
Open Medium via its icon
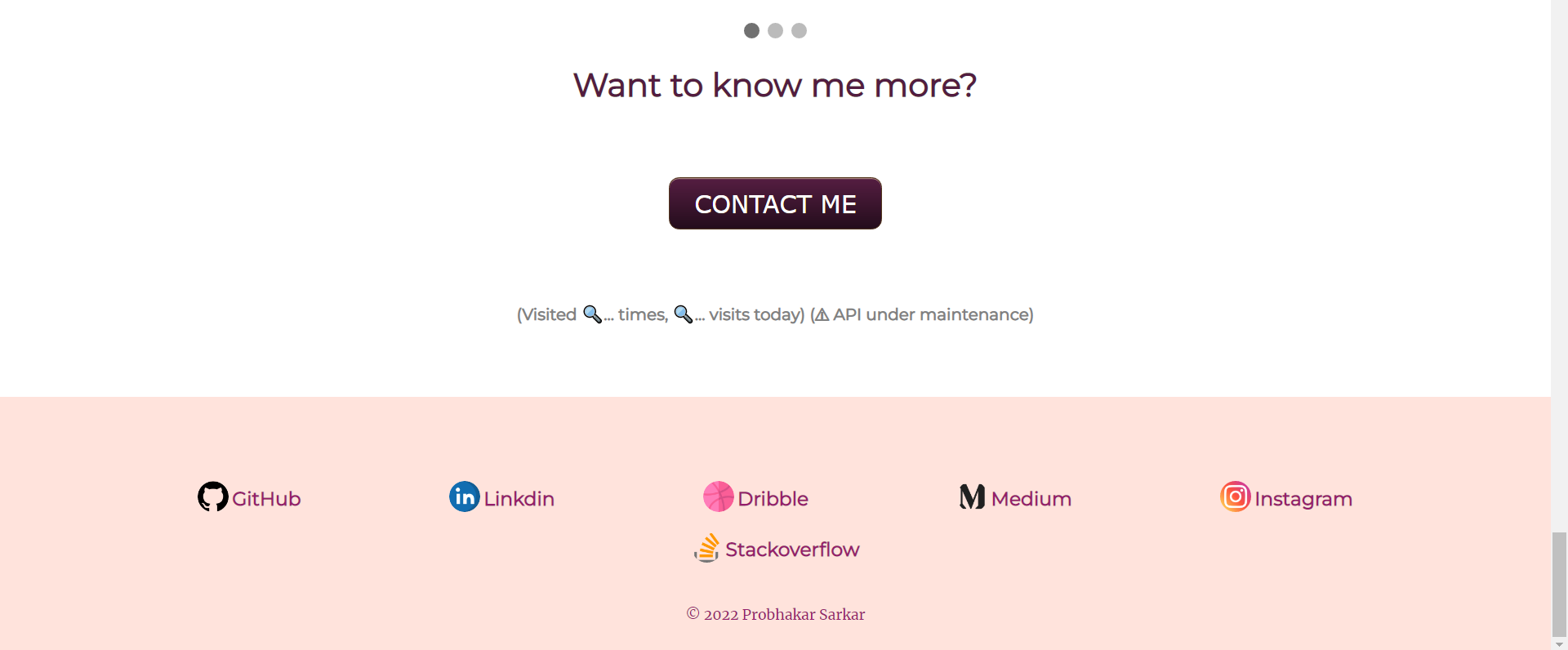(x=971, y=496)
